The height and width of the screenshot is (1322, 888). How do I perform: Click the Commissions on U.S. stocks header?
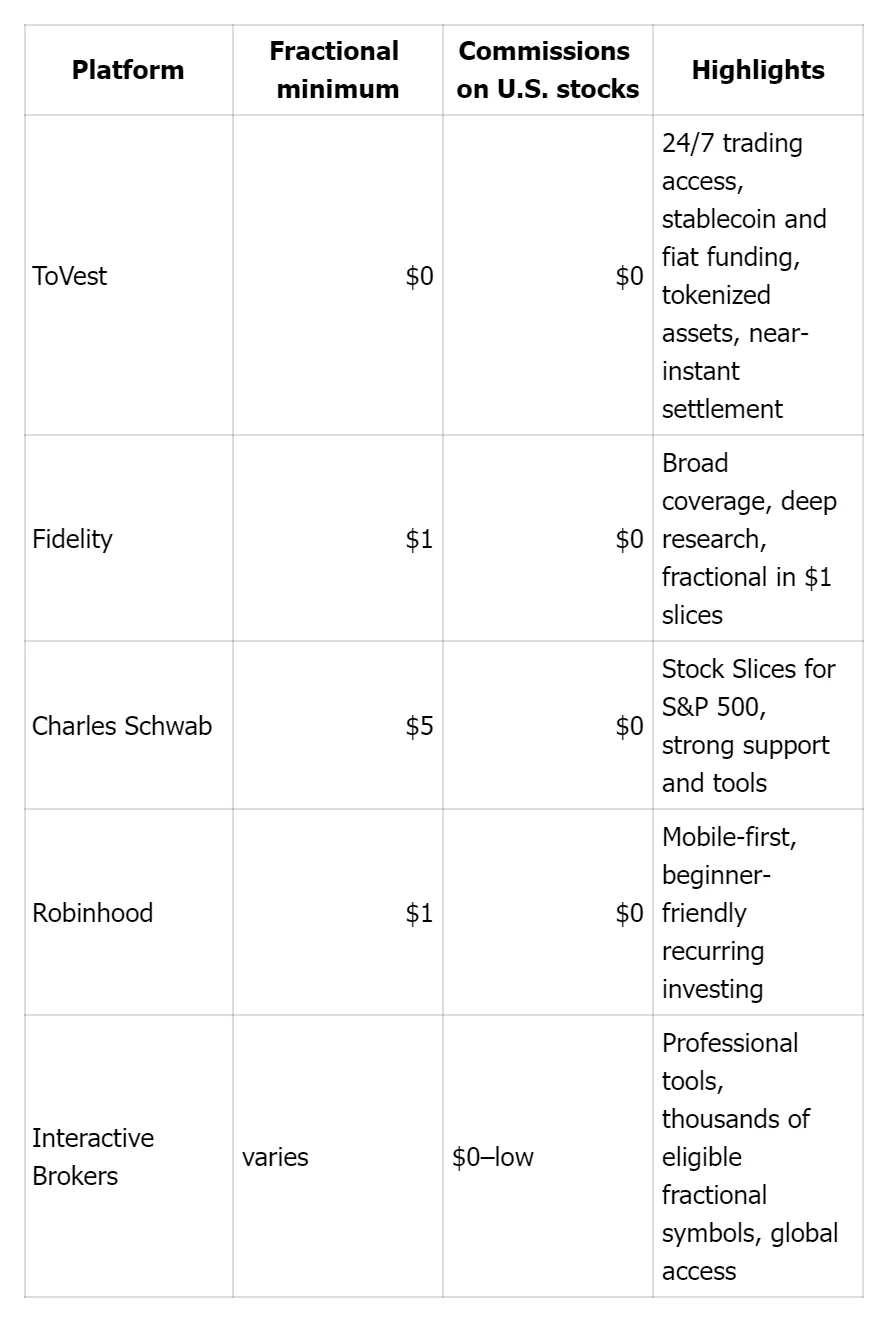547,70
